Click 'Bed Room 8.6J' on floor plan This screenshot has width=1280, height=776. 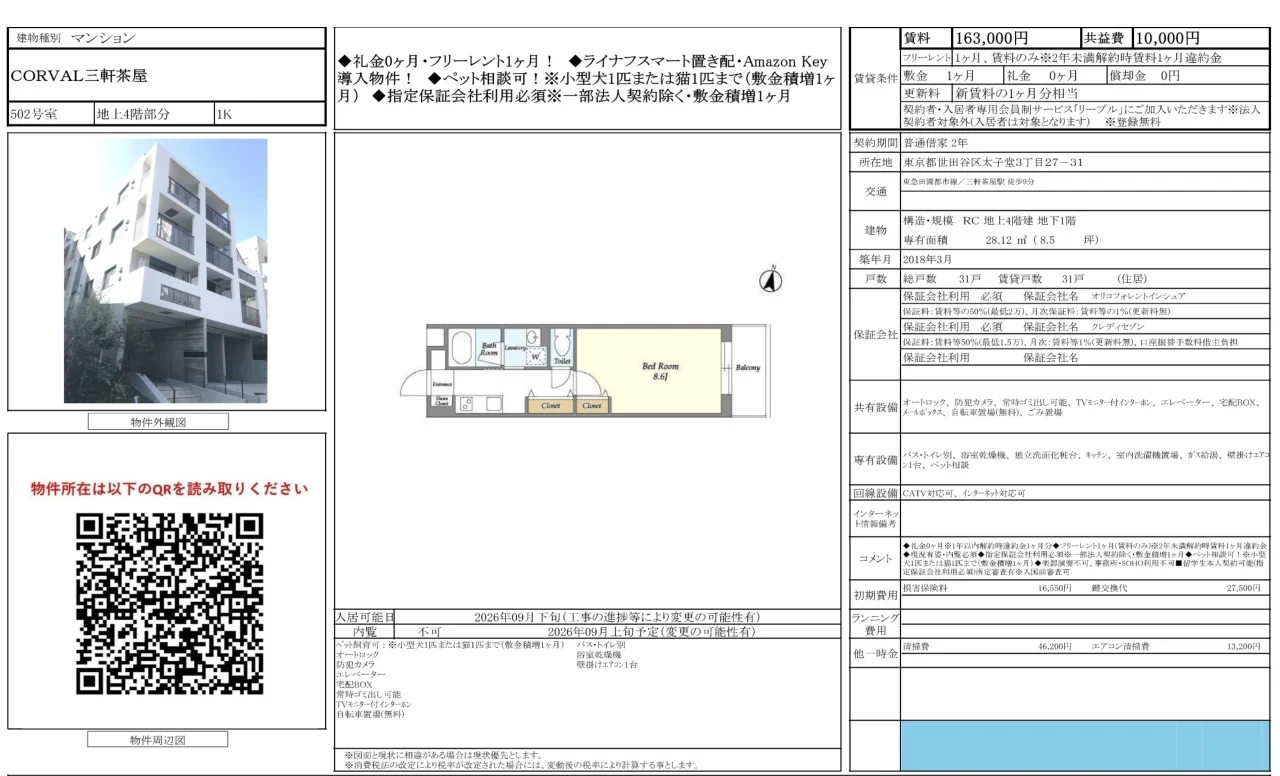point(660,371)
